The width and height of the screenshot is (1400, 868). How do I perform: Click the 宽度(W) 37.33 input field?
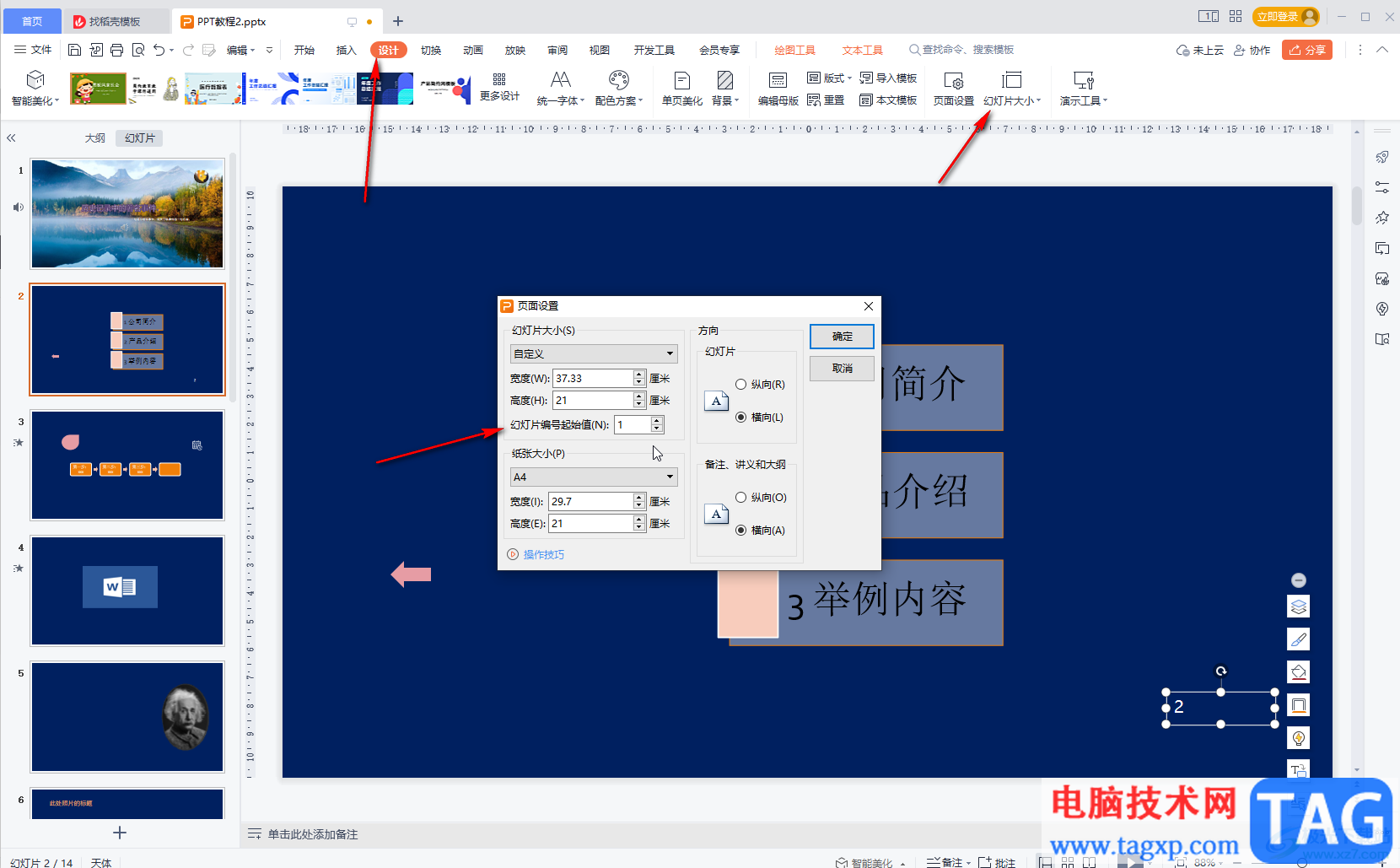[x=593, y=378]
